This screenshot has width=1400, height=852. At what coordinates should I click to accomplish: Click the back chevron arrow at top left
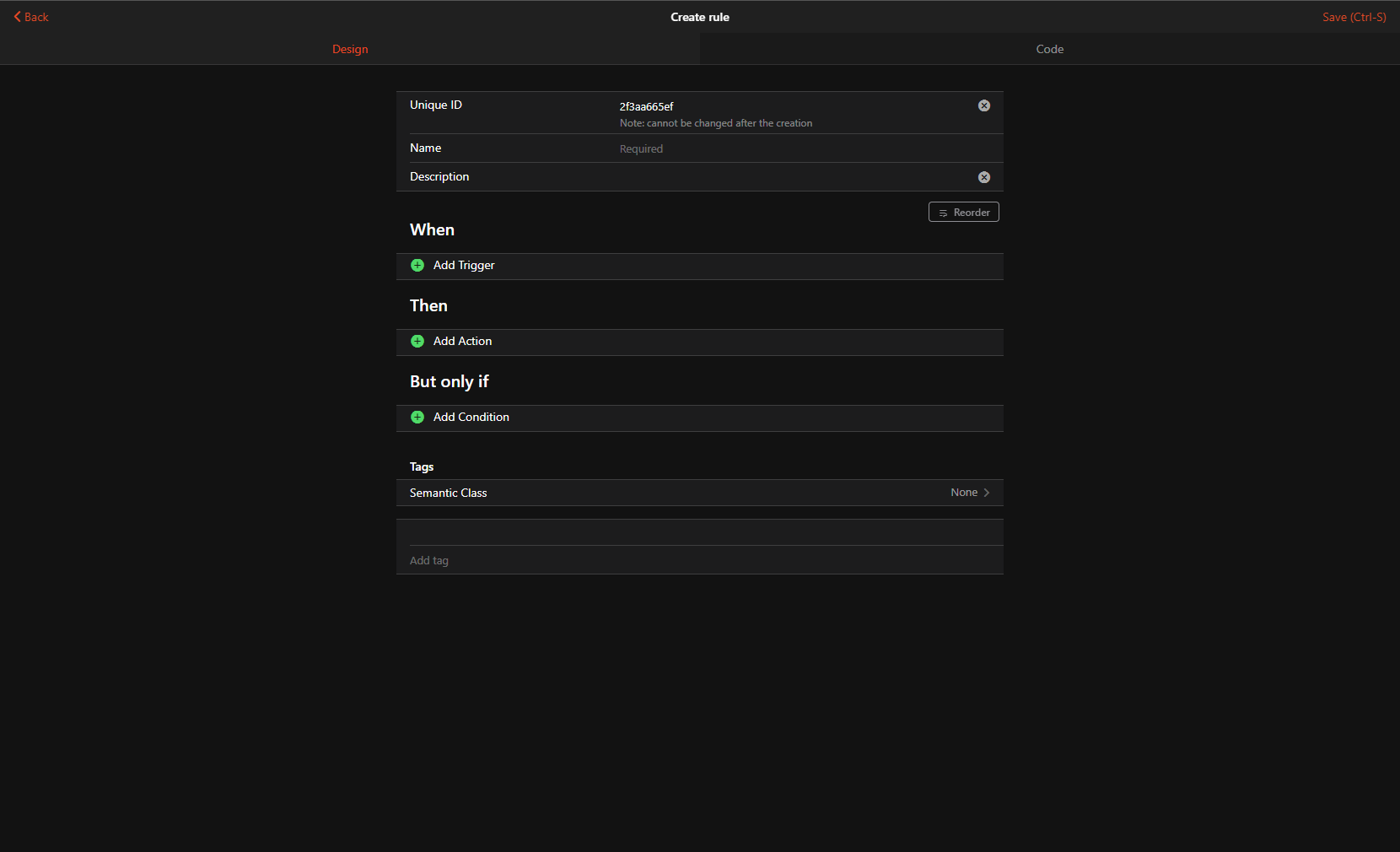pyautogui.click(x=15, y=16)
